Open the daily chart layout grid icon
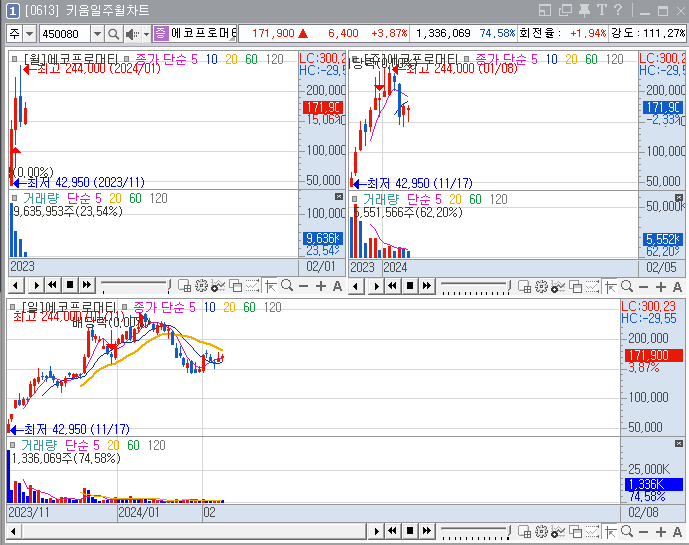Viewport: 689px width, 545px height. click(525, 532)
